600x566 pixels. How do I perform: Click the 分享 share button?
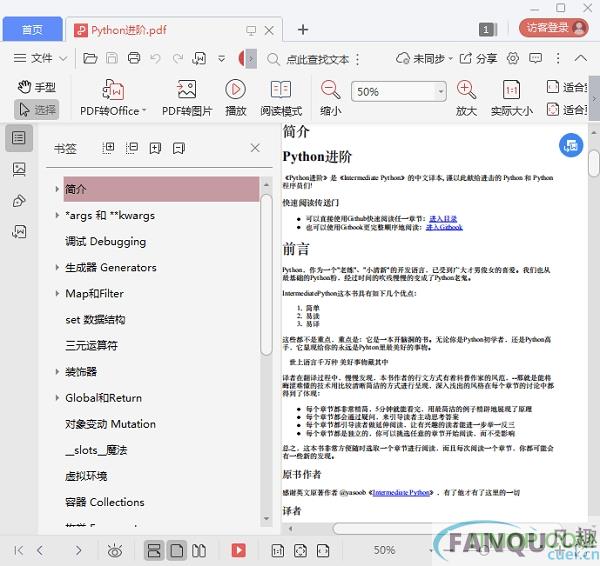[x=478, y=59]
